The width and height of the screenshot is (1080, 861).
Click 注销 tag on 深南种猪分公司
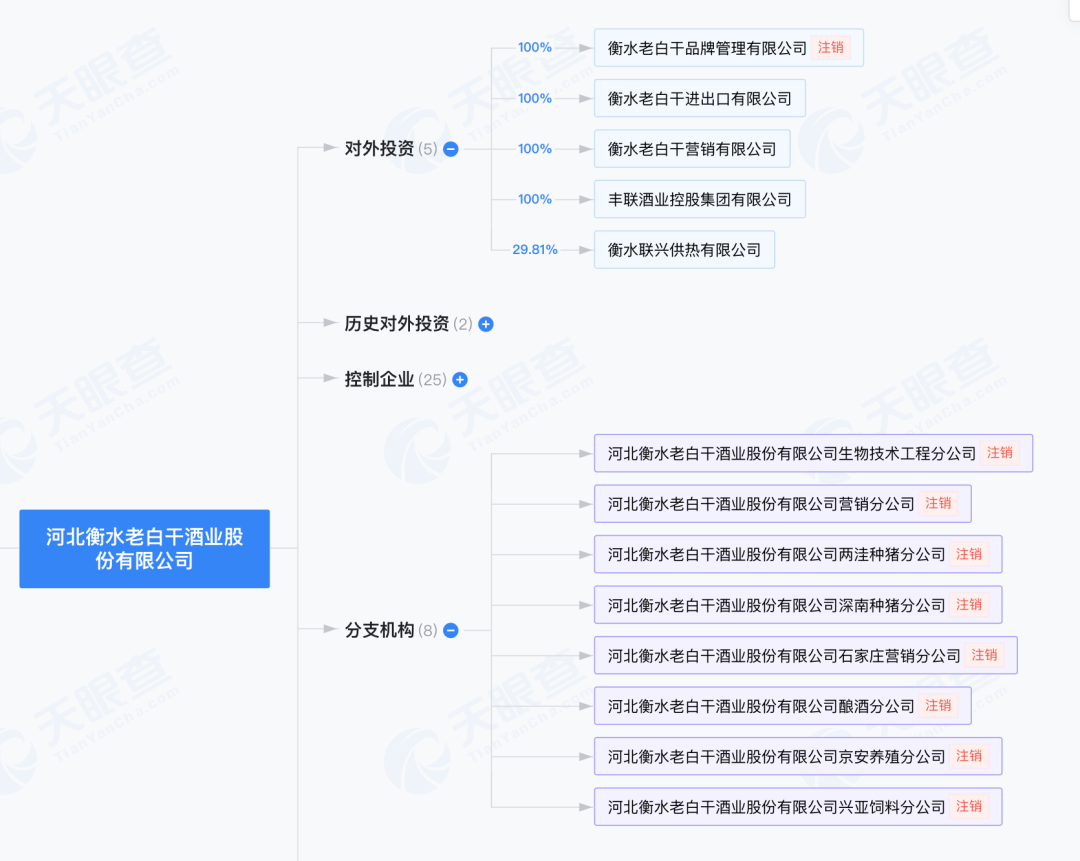tap(969, 604)
